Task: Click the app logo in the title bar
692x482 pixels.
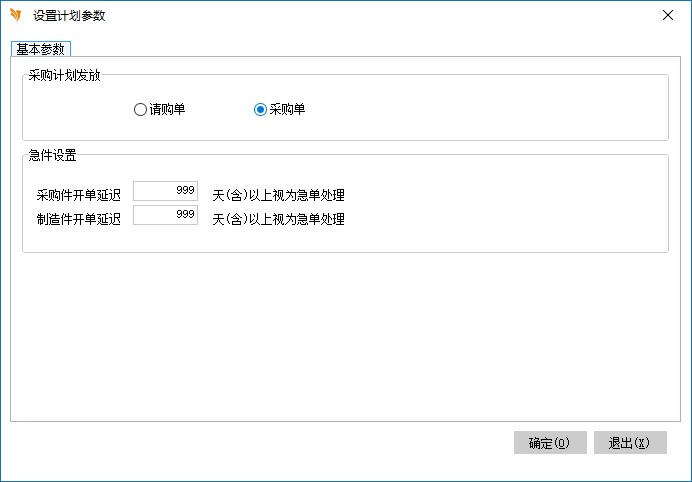Action: point(15,16)
